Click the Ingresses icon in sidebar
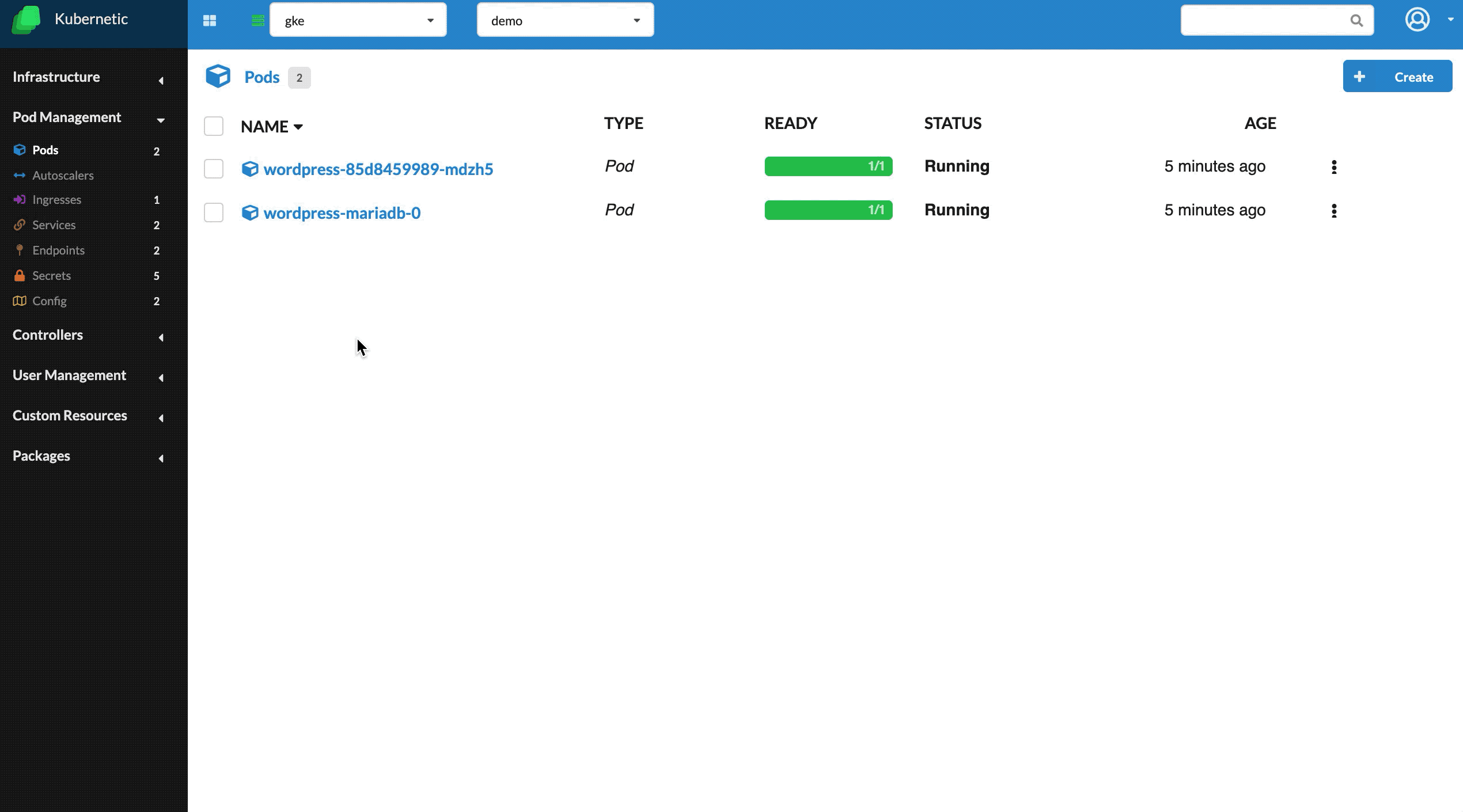The width and height of the screenshot is (1463, 812). pos(19,200)
